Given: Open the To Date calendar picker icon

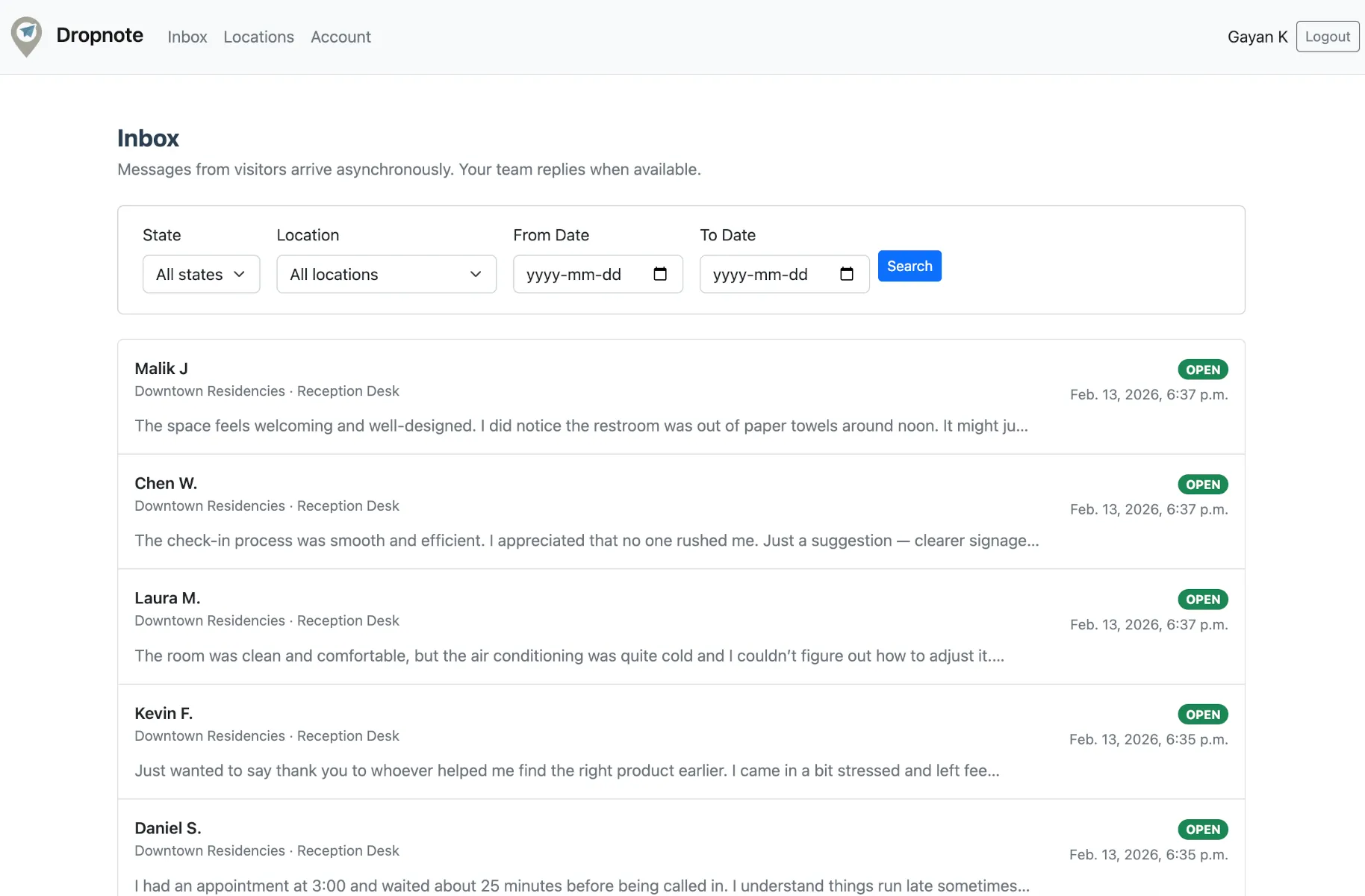Looking at the screenshot, I should point(846,274).
